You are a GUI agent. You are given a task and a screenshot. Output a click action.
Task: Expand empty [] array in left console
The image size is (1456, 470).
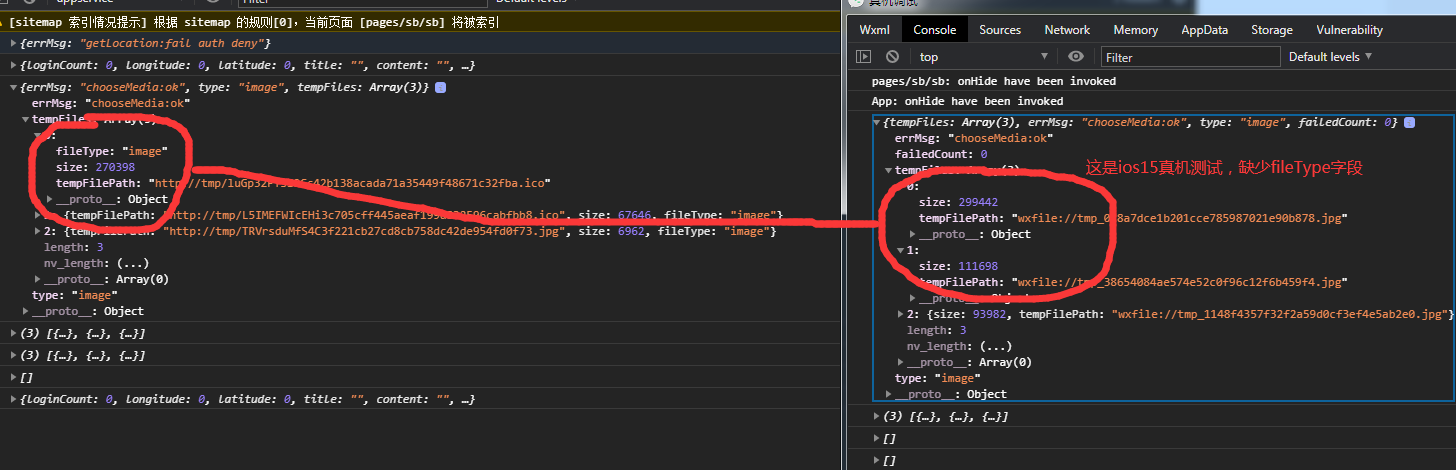13,377
